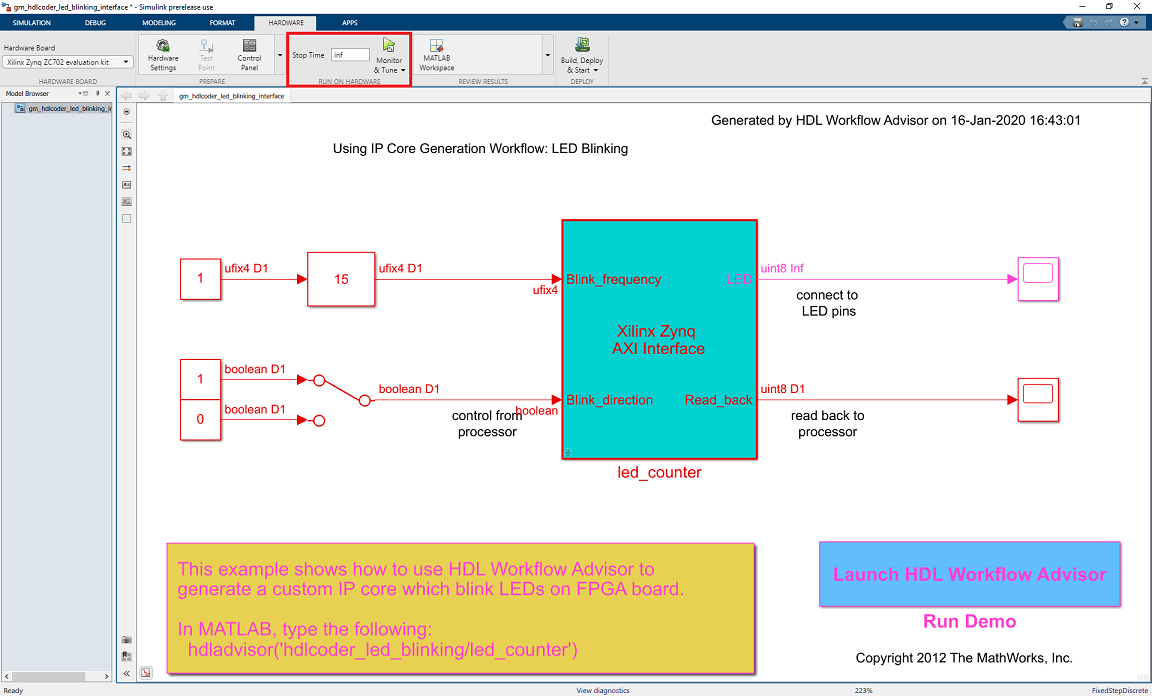Select the Zoom tool in canvas palette
The height and width of the screenshot is (696, 1152).
[x=126, y=135]
